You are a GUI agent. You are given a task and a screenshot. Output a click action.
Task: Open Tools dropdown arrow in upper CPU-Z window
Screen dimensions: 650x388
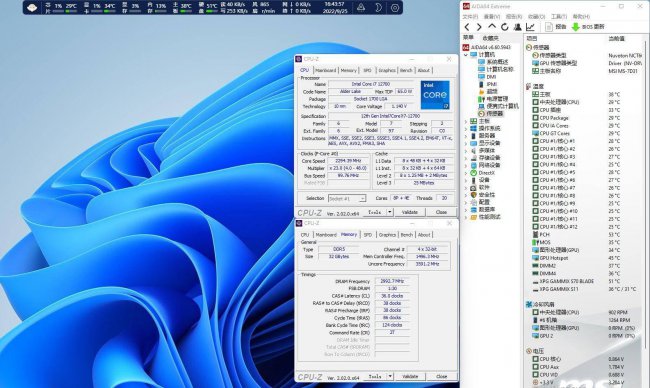[x=390, y=212]
